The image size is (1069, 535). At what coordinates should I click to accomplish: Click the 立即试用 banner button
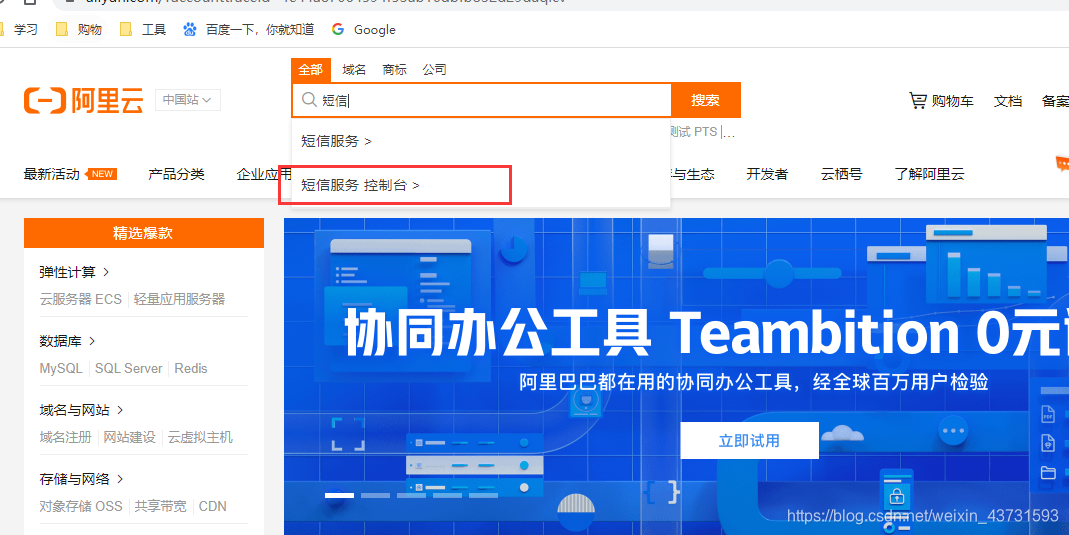(x=749, y=440)
